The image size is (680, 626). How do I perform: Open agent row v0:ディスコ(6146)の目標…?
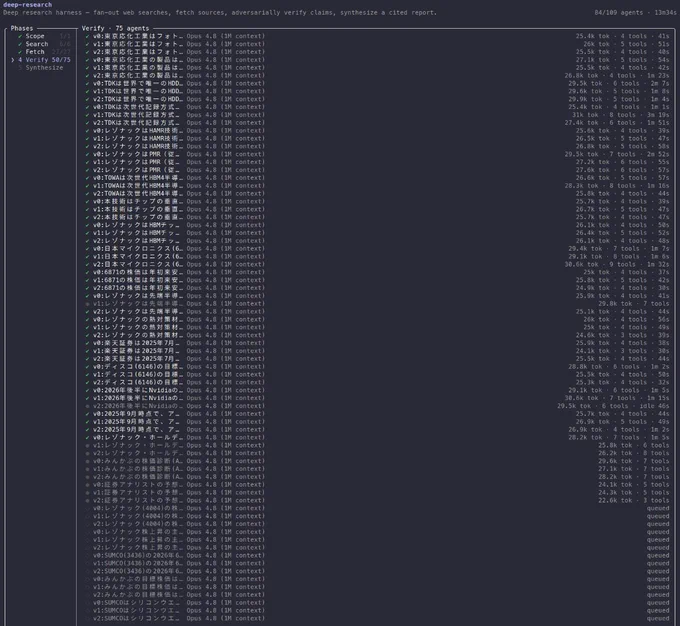point(377,367)
